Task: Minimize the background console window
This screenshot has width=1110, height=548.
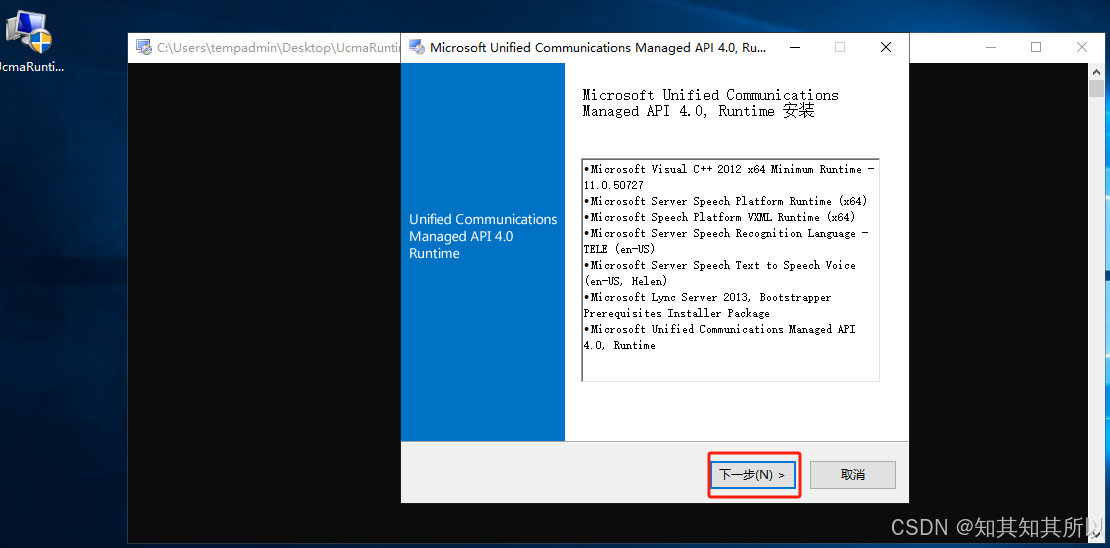Action: pos(990,47)
